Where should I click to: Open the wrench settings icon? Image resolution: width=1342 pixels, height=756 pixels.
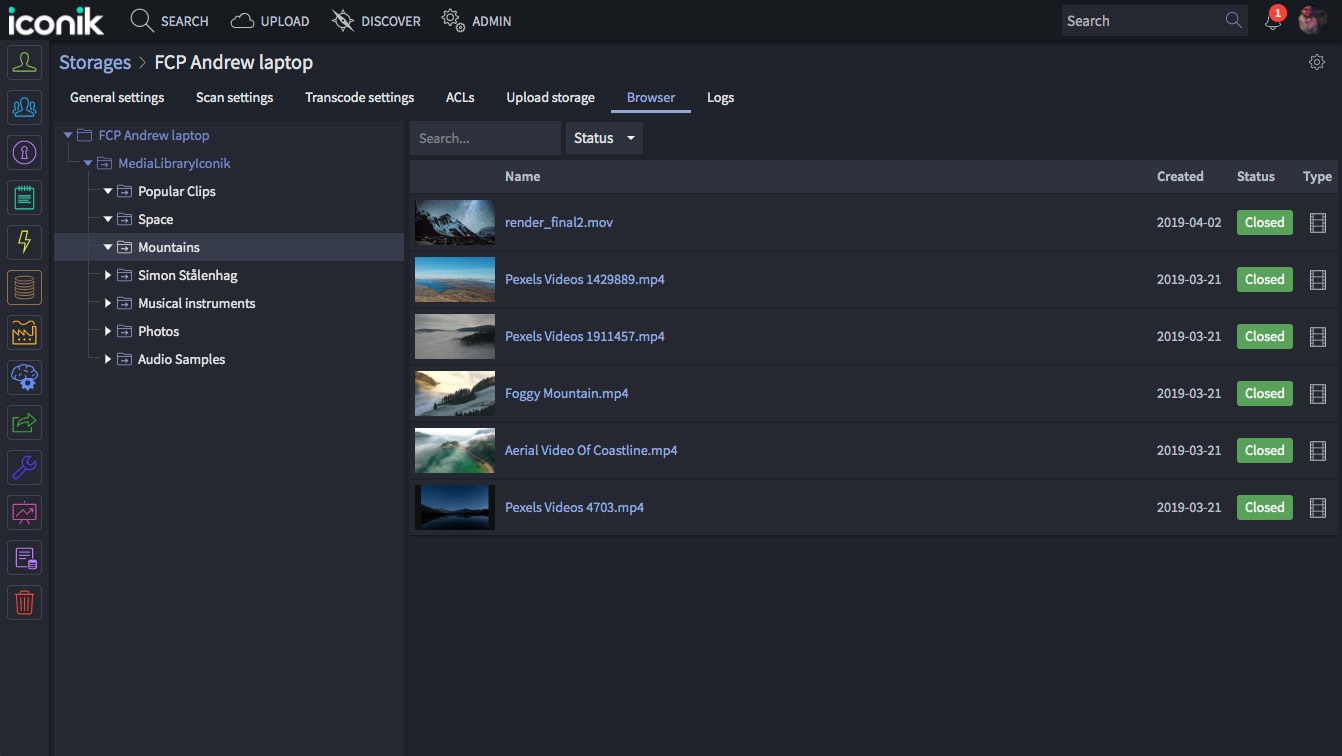[x=24, y=467]
